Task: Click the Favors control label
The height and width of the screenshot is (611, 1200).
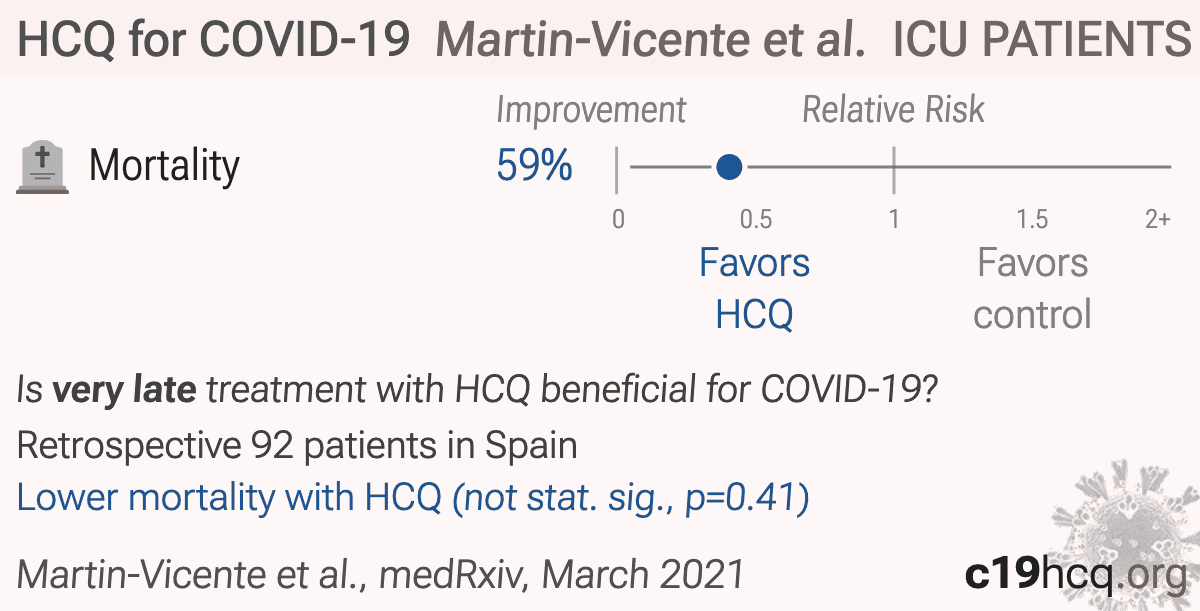Action: click(1032, 289)
